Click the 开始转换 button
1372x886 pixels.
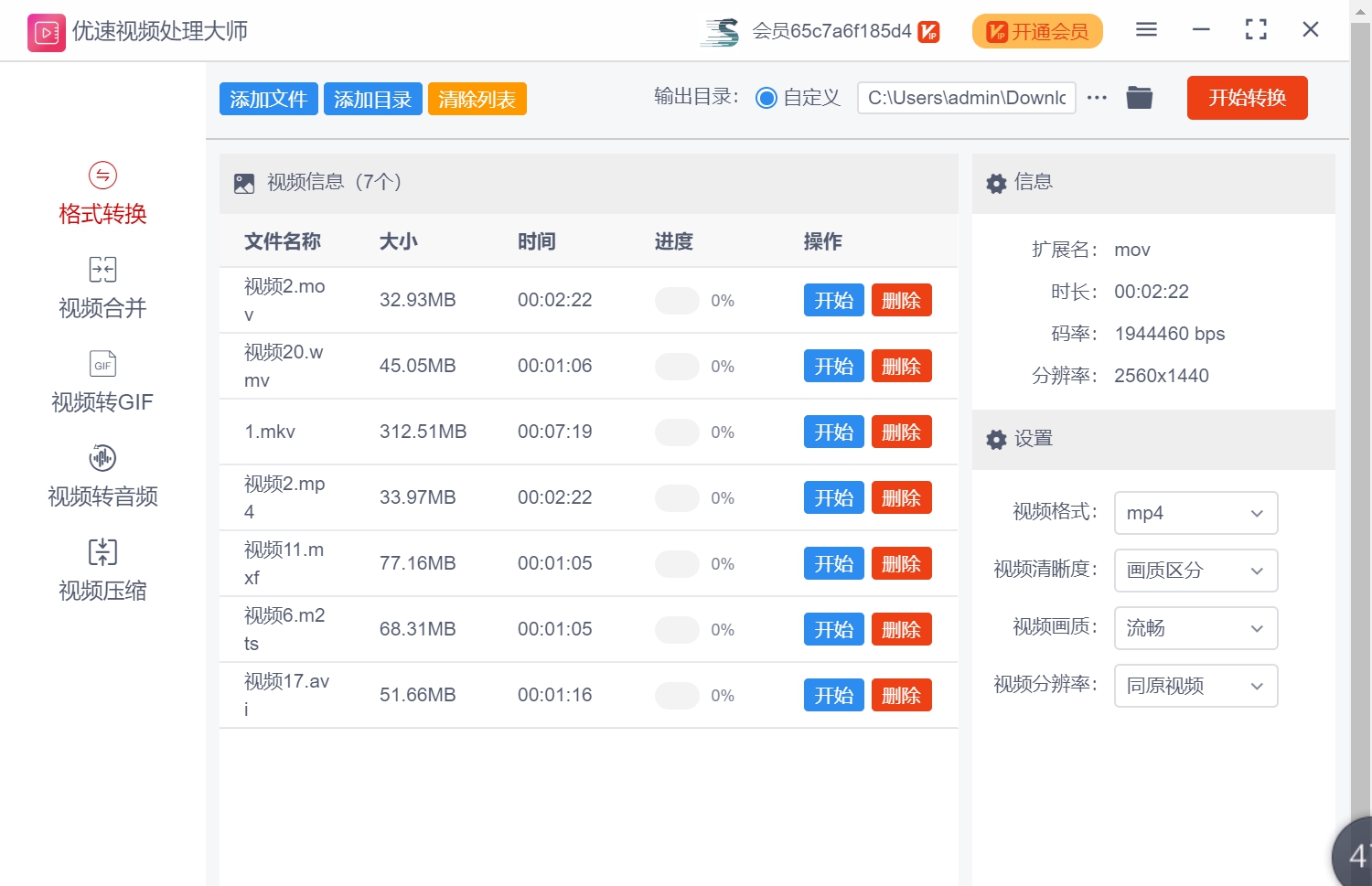pos(1247,98)
